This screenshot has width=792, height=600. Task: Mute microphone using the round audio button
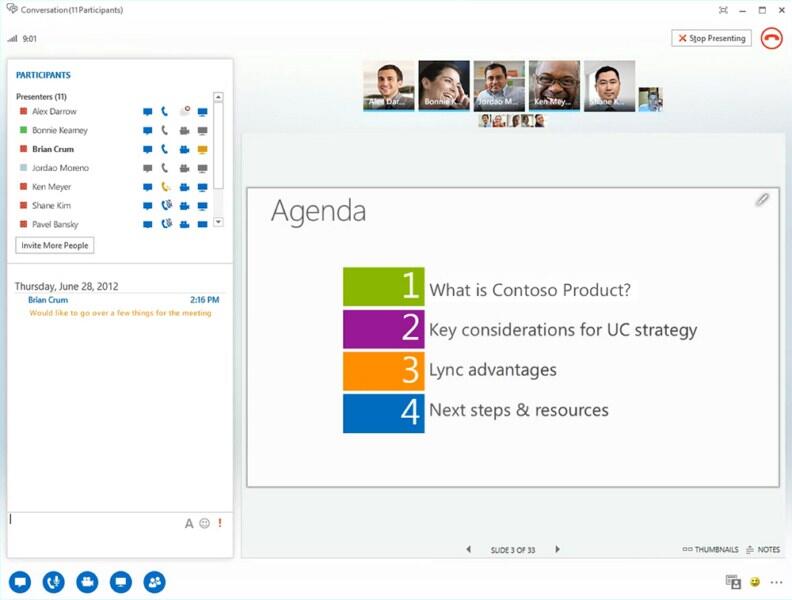tap(54, 582)
